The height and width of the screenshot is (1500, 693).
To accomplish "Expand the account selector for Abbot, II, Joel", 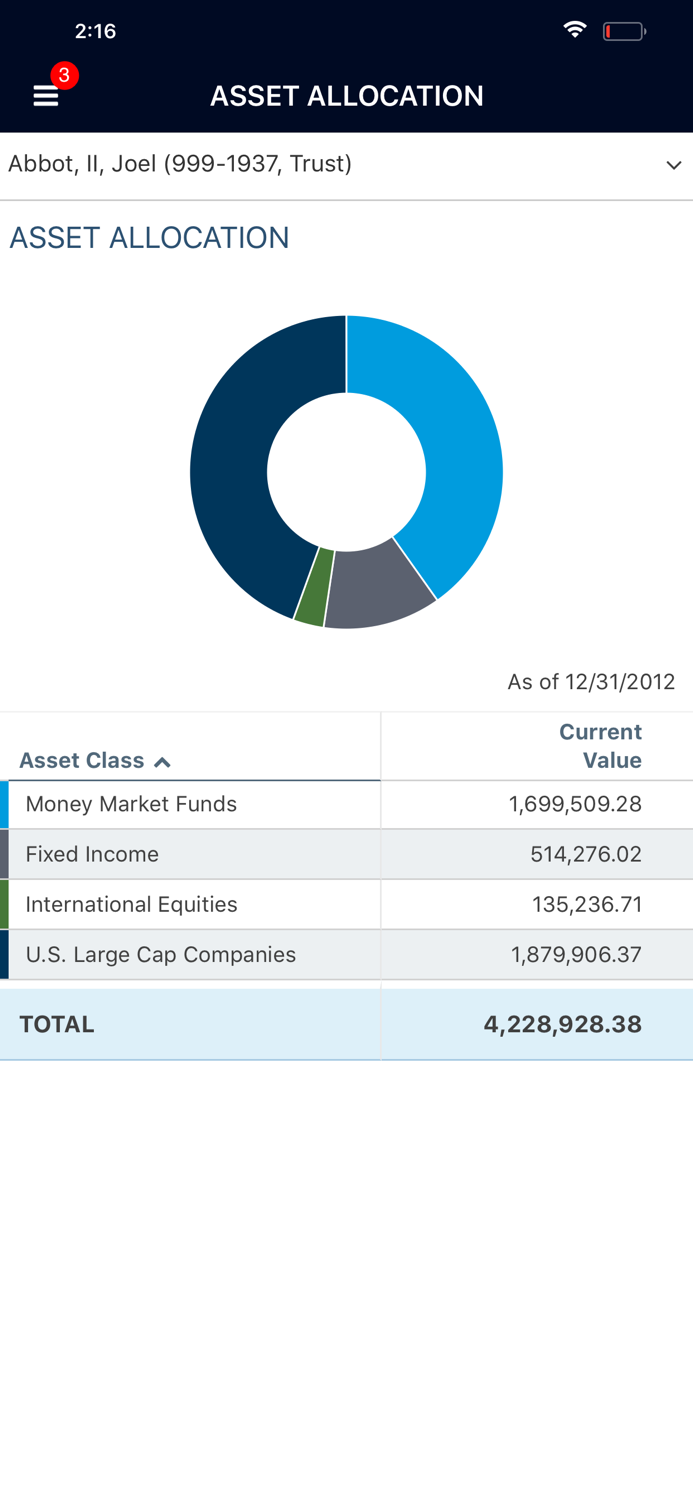I will pyautogui.click(x=180, y=164).
